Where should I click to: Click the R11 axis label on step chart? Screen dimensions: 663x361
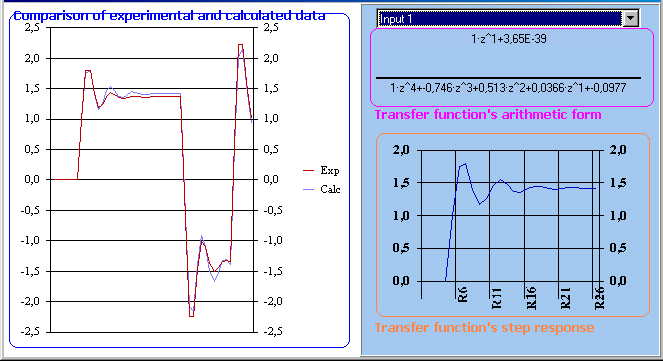pyautogui.click(x=496, y=298)
